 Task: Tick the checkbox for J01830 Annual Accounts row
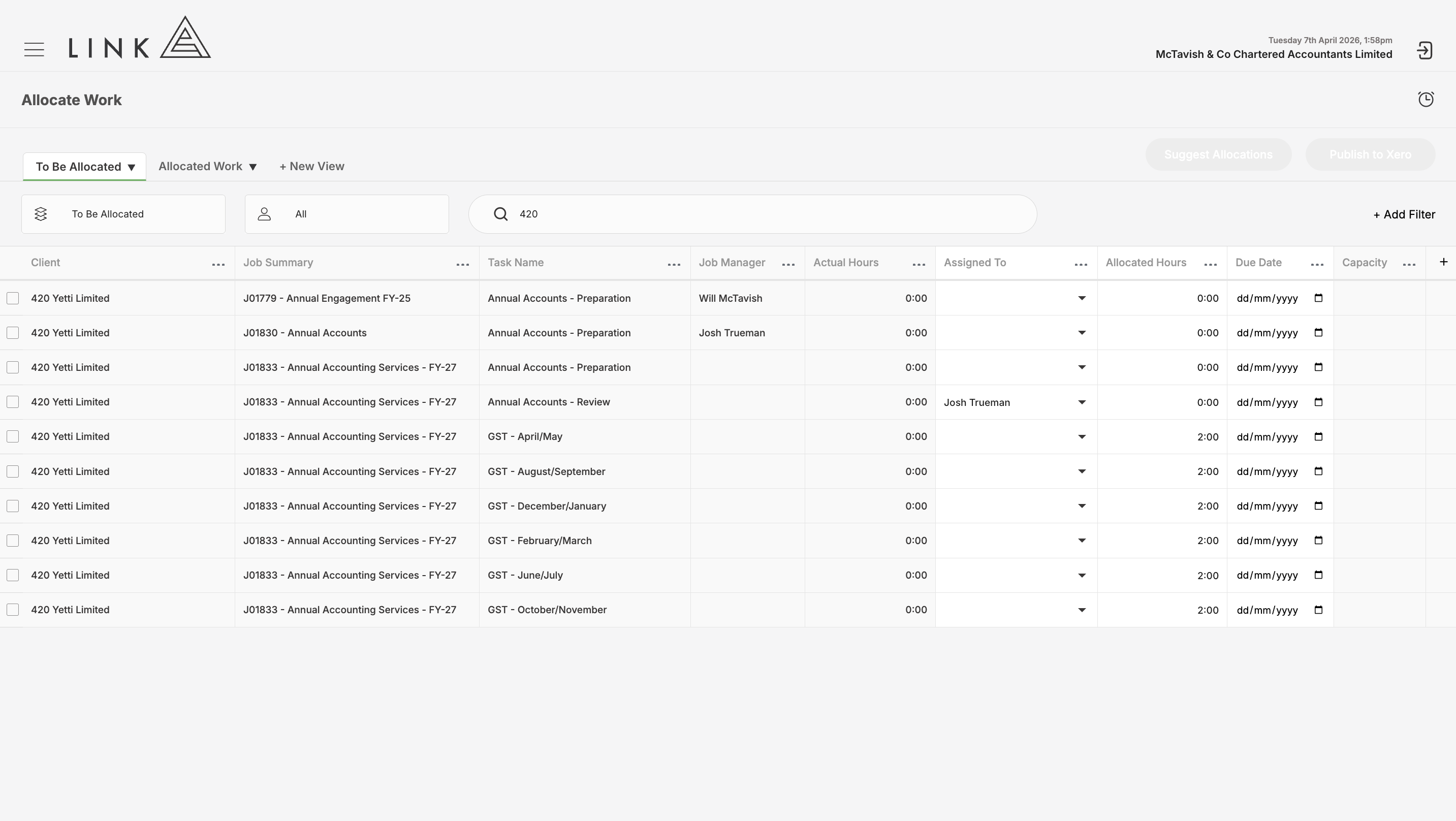click(13, 332)
